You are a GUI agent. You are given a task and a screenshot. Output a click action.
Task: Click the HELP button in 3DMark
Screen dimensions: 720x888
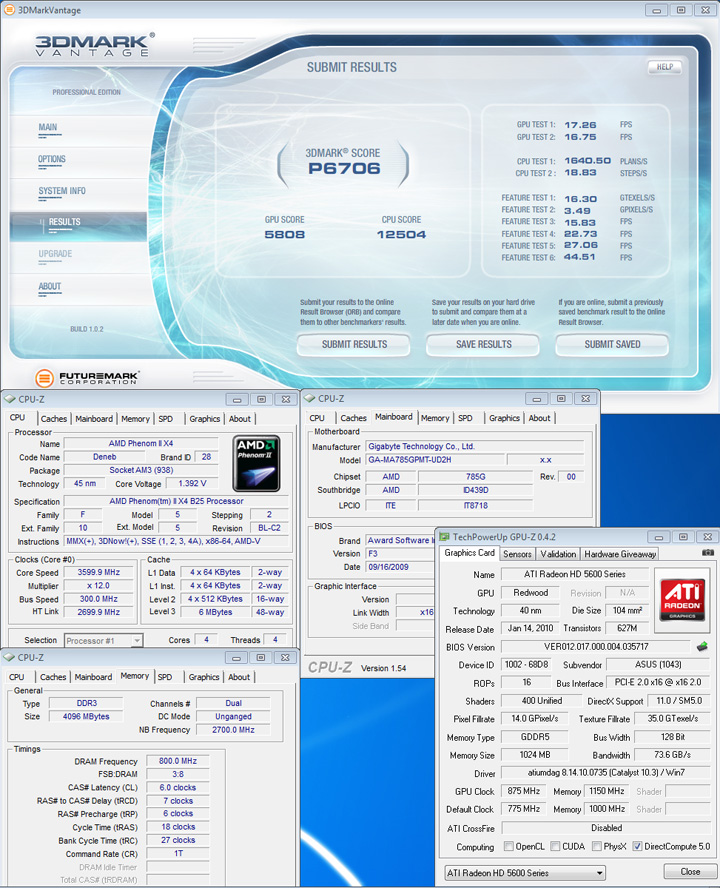664,67
